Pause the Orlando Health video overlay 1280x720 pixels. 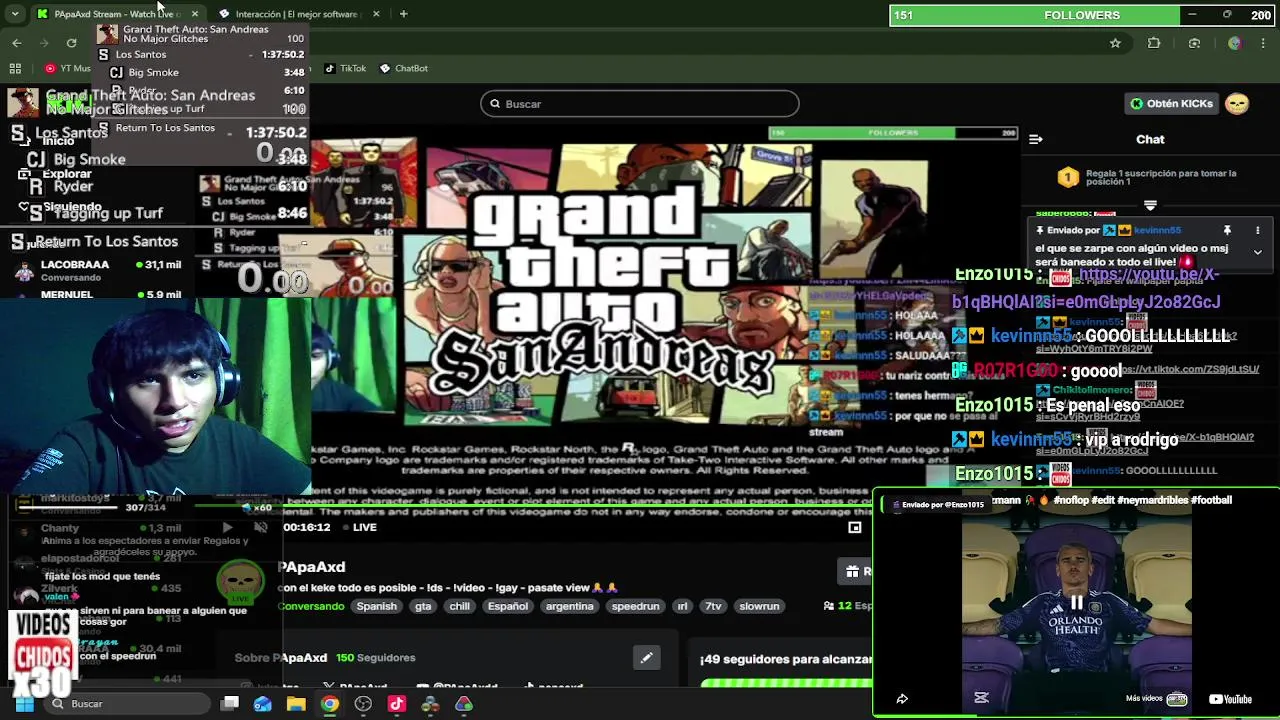pos(1076,603)
